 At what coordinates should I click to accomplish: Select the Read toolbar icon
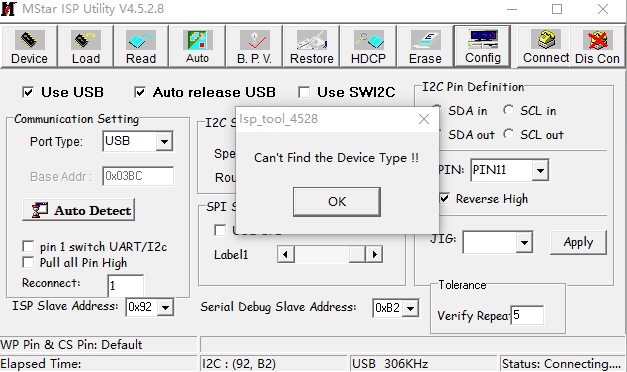point(141,46)
